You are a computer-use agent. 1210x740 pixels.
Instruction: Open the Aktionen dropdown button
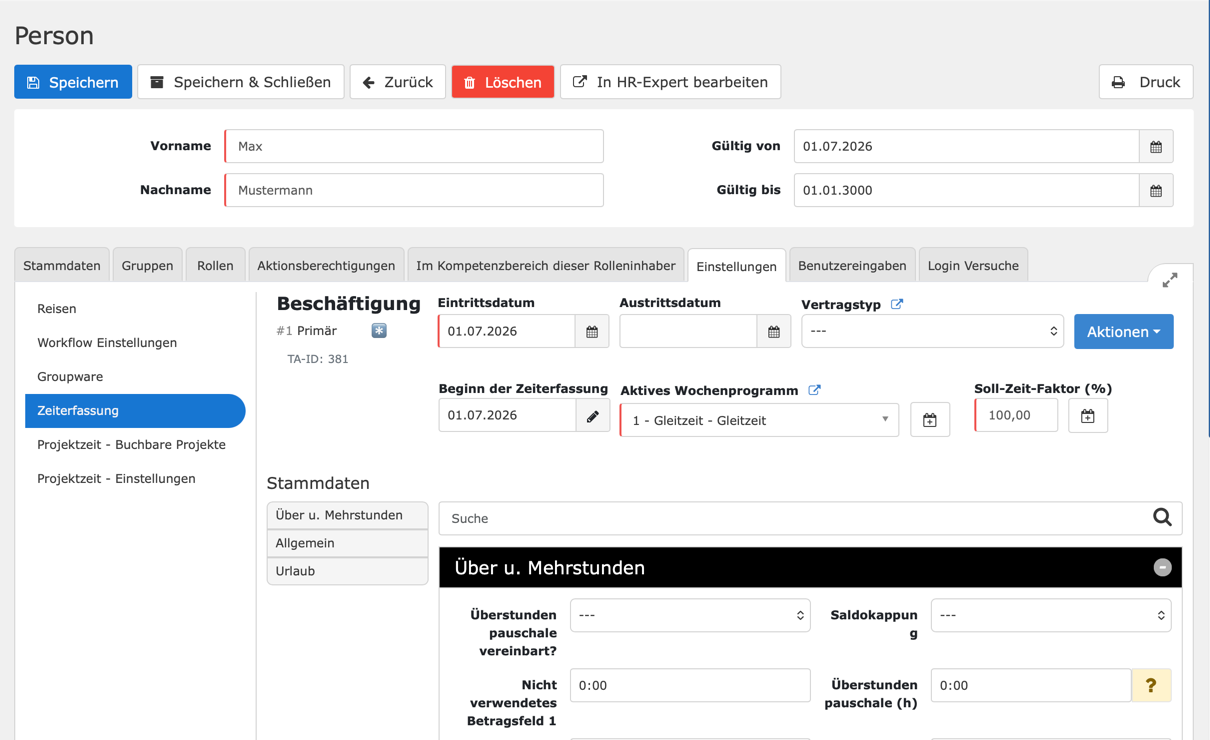(x=1124, y=331)
